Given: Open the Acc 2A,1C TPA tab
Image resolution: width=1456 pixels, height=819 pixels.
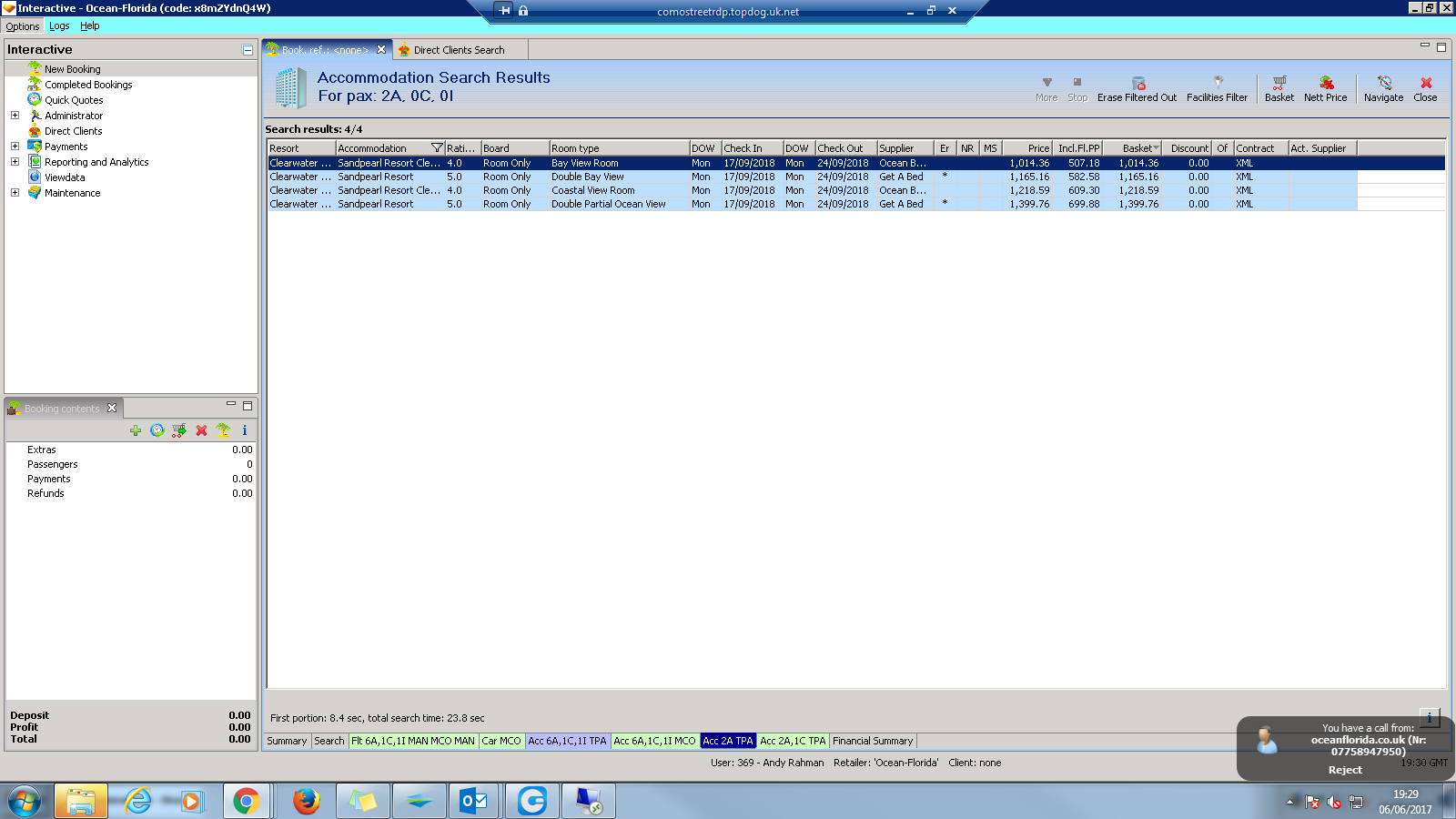Looking at the screenshot, I should (793, 741).
